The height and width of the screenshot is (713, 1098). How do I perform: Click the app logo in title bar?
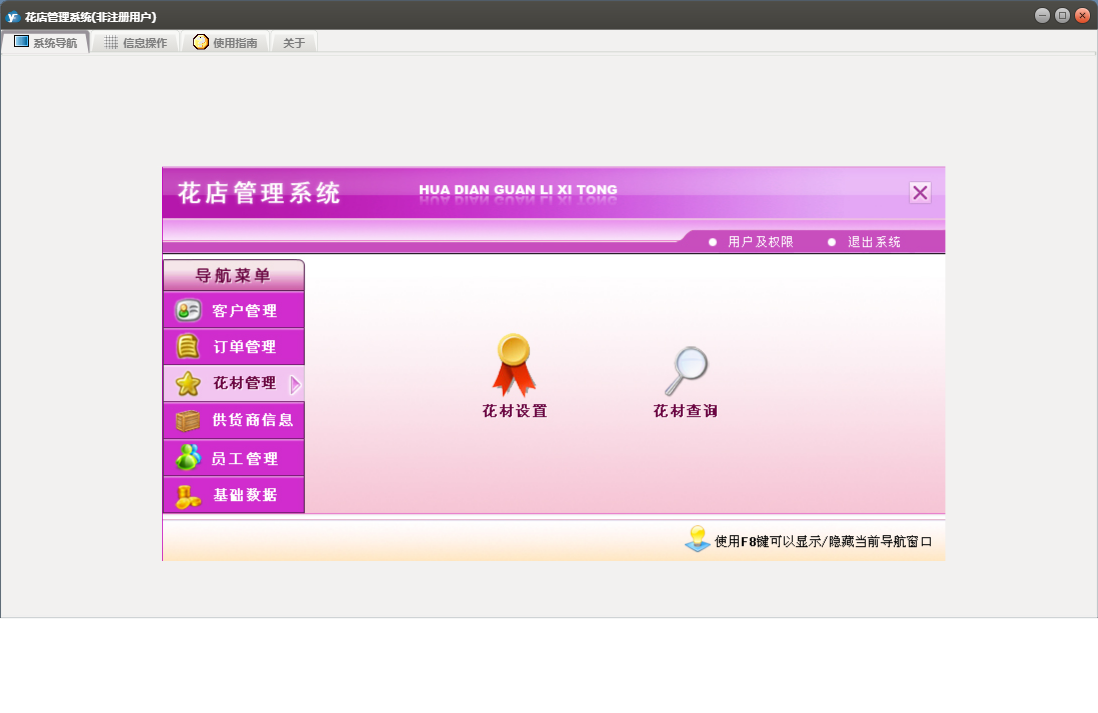click(13, 17)
